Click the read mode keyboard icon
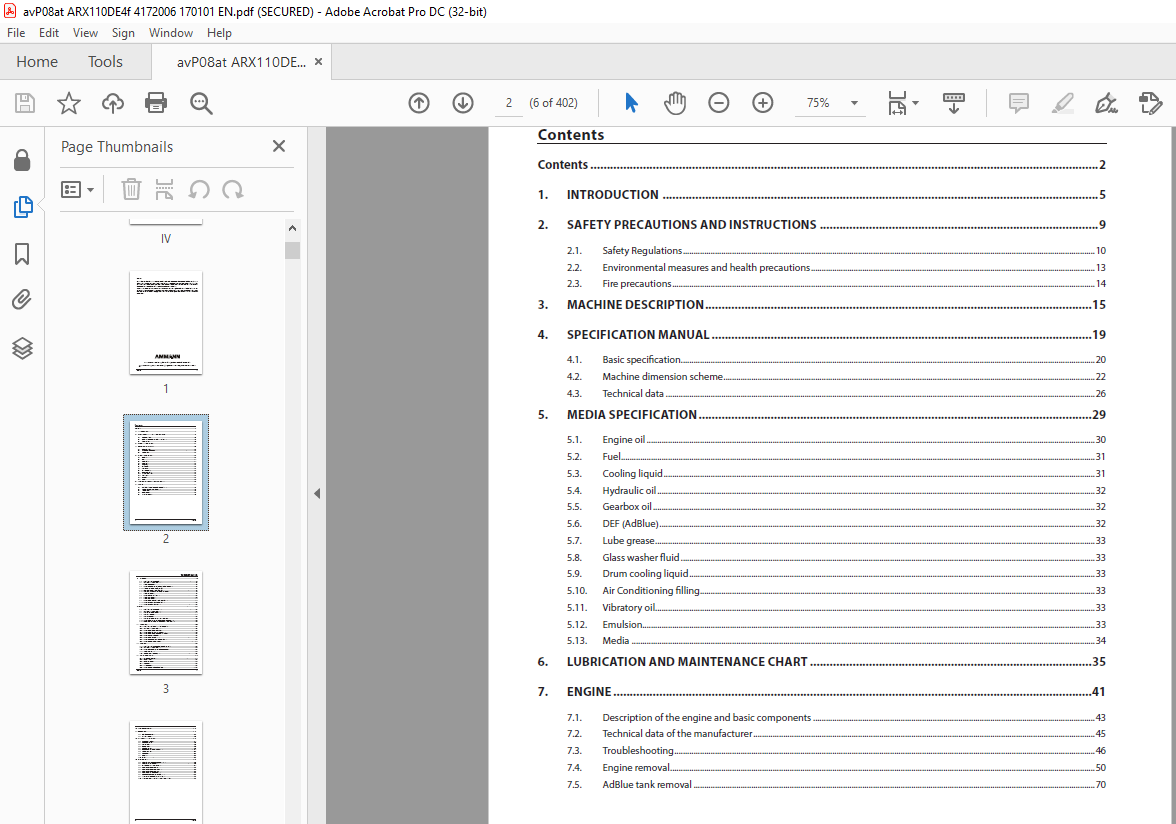Image resolution: width=1176 pixels, height=824 pixels. pyautogui.click(x=954, y=103)
